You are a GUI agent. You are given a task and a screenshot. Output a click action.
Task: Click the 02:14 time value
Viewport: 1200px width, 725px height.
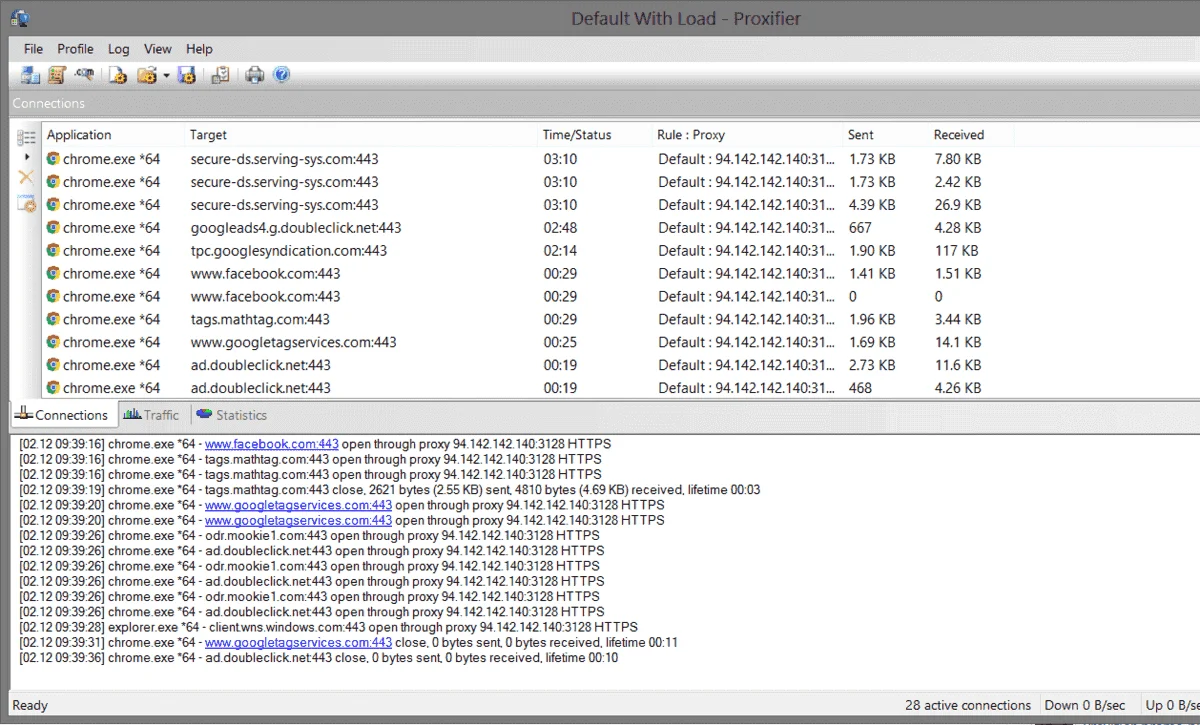coord(560,251)
